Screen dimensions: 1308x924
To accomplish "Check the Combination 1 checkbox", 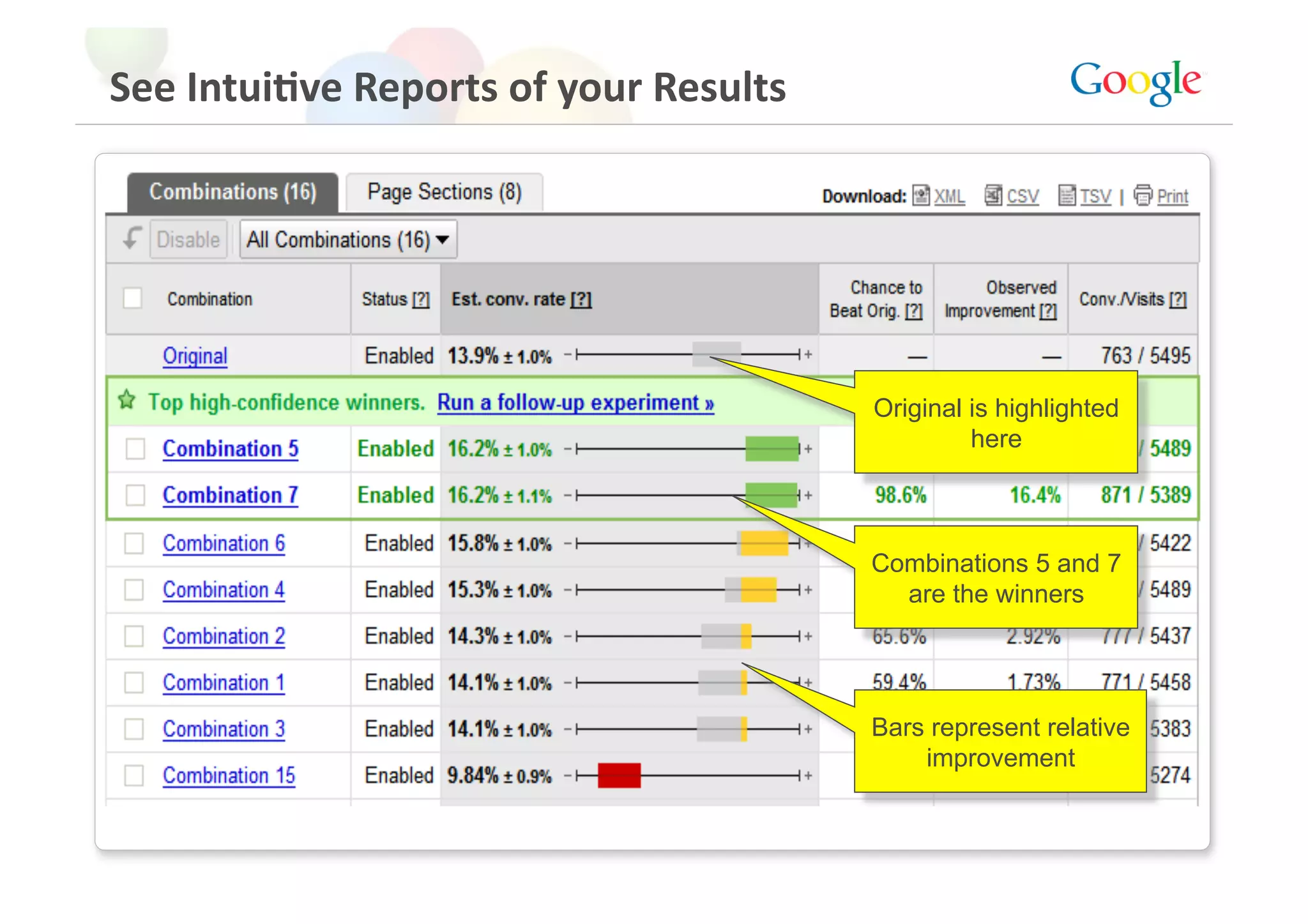I will pos(134,682).
